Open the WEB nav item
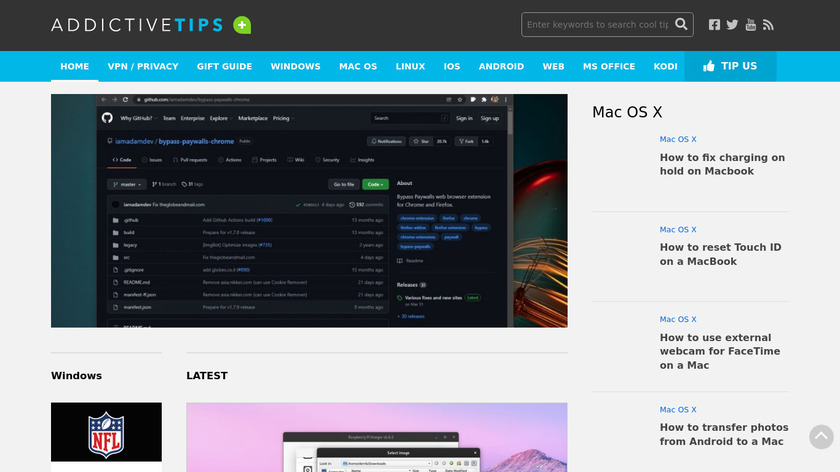The width and height of the screenshot is (840, 472). coord(553,66)
